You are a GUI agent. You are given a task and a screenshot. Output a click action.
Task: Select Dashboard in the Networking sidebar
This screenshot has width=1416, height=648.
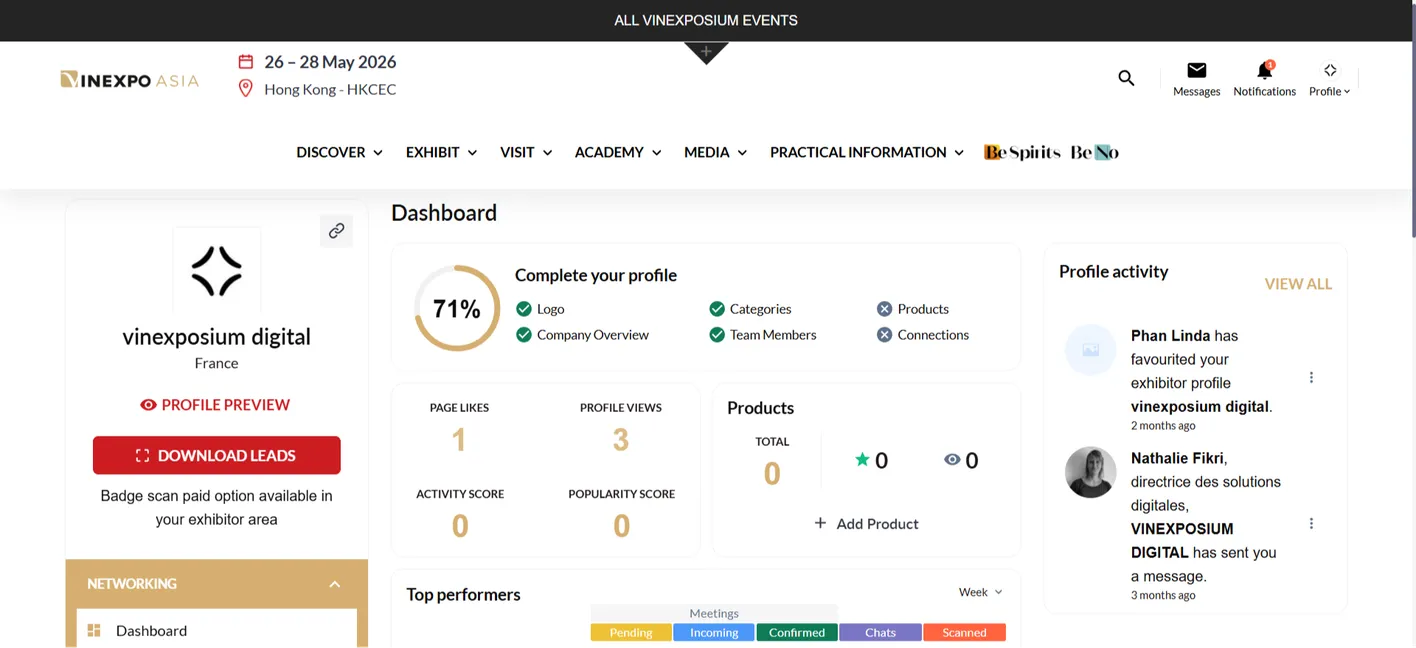(217, 630)
